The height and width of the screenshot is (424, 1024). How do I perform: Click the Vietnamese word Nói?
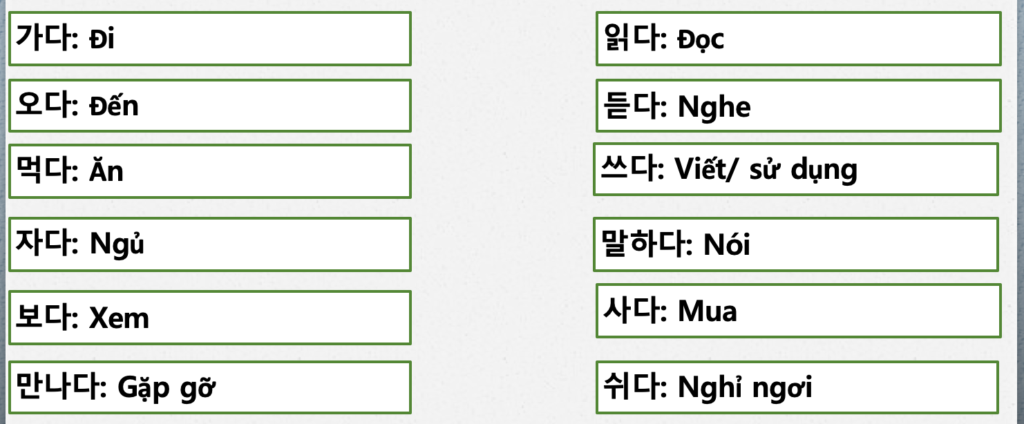point(726,244)
